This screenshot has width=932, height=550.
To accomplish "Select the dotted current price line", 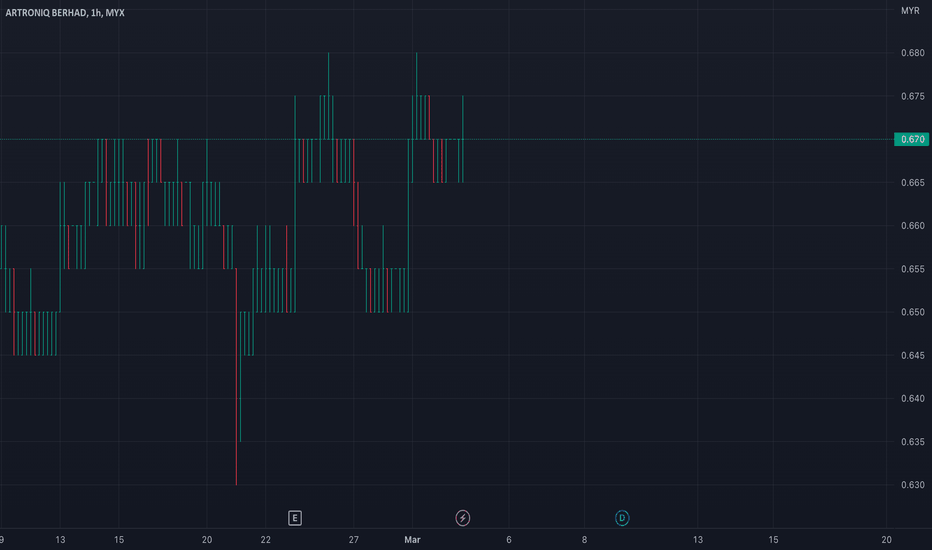I will [x=446, y=139].
